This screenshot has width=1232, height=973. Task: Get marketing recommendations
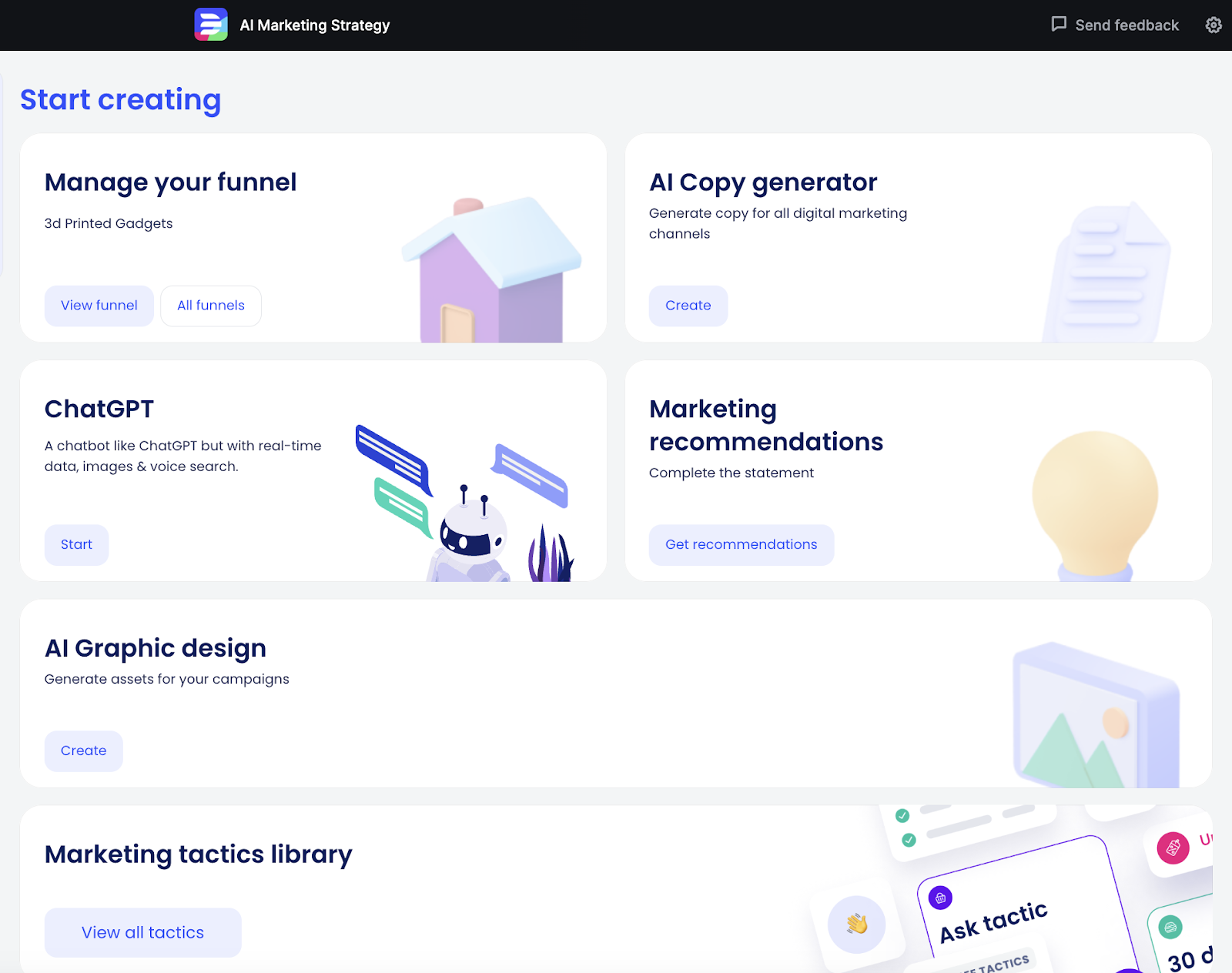click(x=741, y=544)
